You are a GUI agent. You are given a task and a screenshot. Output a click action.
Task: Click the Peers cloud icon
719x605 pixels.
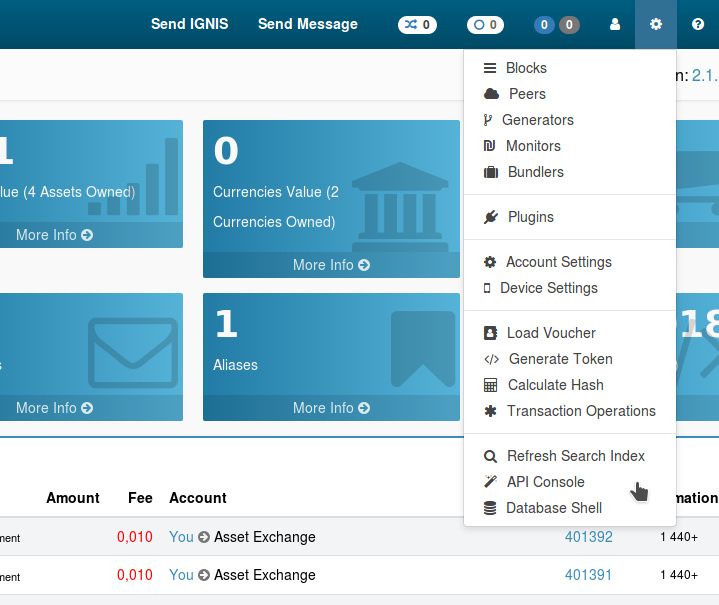[x=491, y=94]
